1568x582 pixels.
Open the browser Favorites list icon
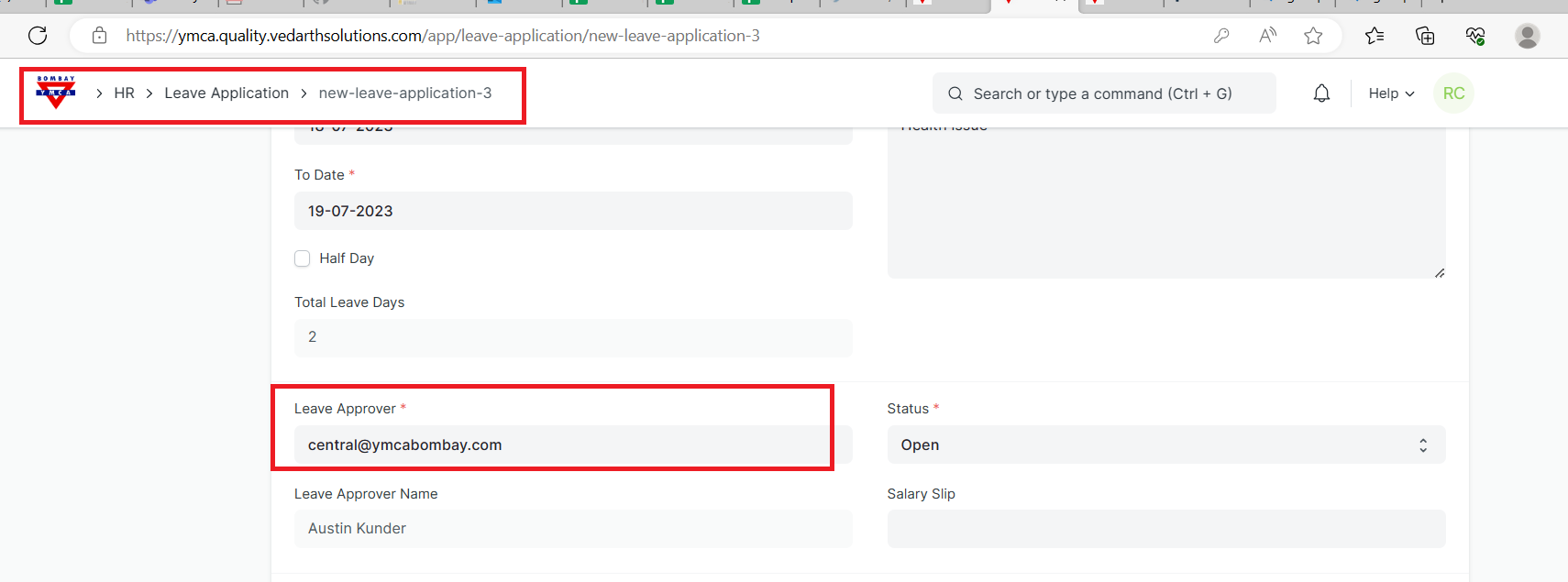(1374, 36)
